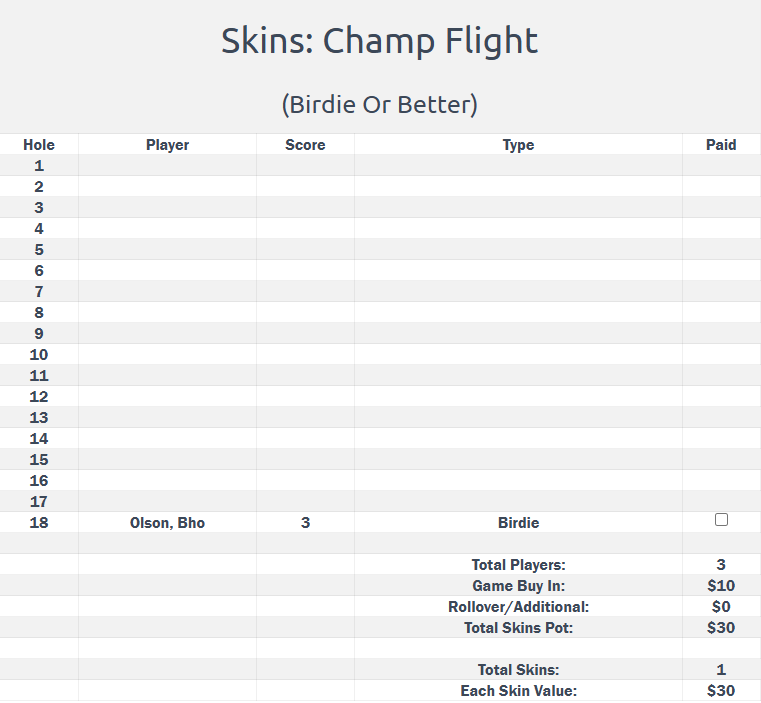Click the Total Players label
Image resolution: width=761 pixels, height=703 pixels.
pyautogui.click(x=518, y=565)
